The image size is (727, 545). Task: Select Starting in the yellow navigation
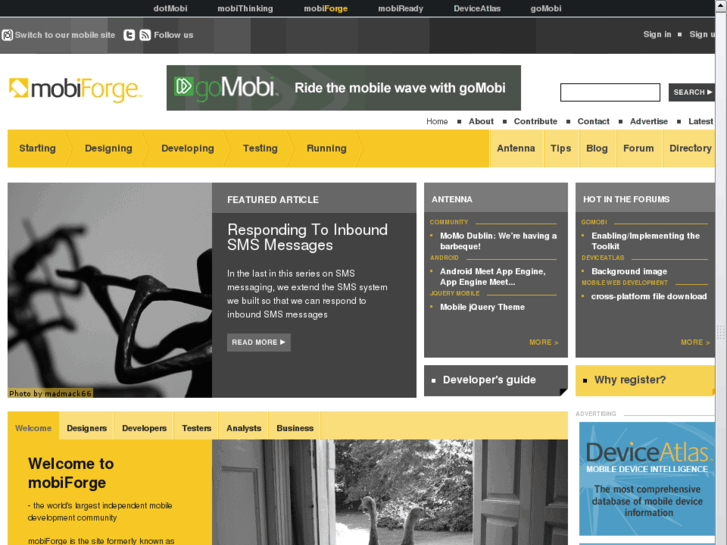(x=38, y=148)
